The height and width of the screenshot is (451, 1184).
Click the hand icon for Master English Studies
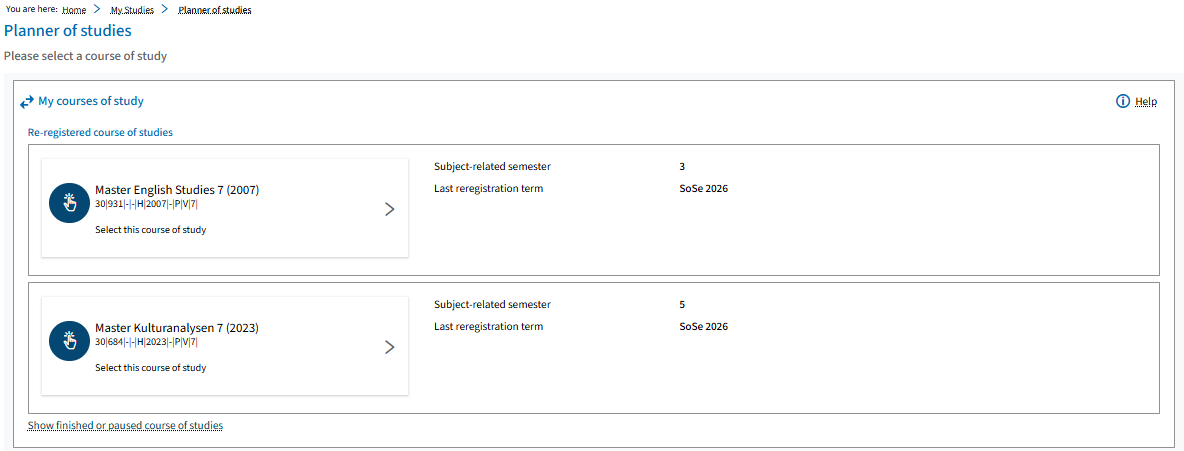pos(70,202)
